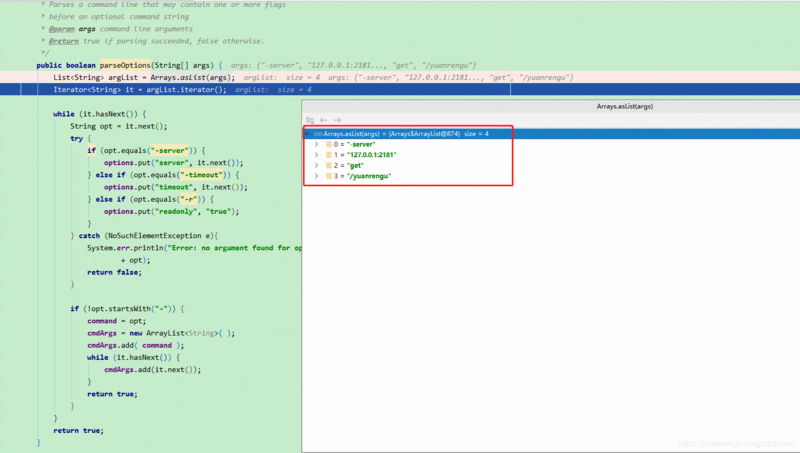The image size is (800, 453).
Task: Click the field icon beside 1 = "127.0.0.1:2181"
Action: click(x=329, y=155)
